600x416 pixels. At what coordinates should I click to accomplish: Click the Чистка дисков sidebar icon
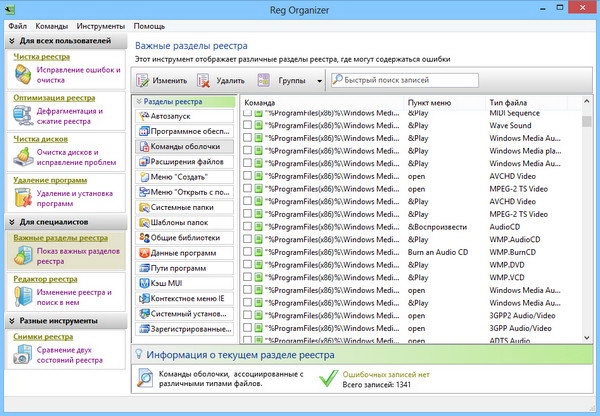(x=23, y=157)
